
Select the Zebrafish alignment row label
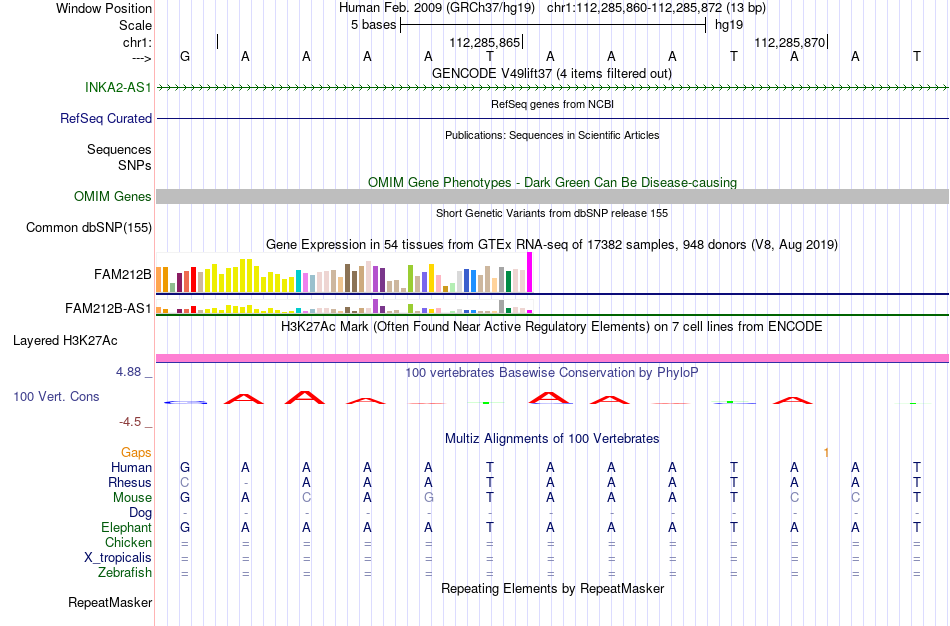tap(125, 572)
